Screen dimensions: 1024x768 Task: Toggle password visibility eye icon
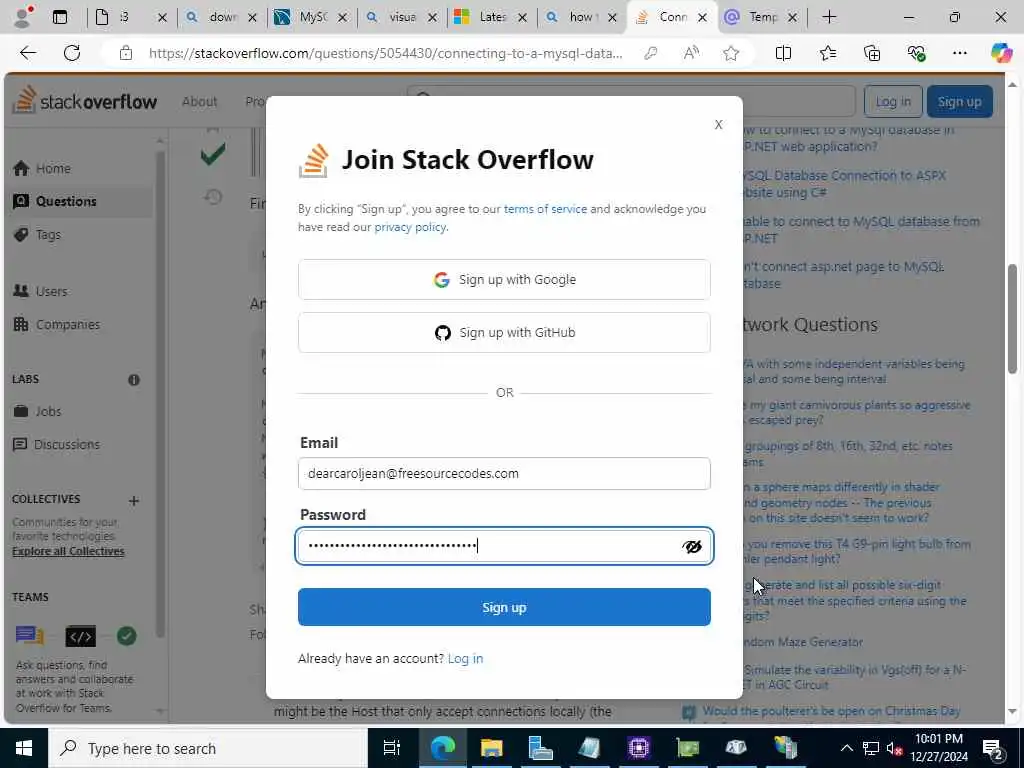point(692,546)
